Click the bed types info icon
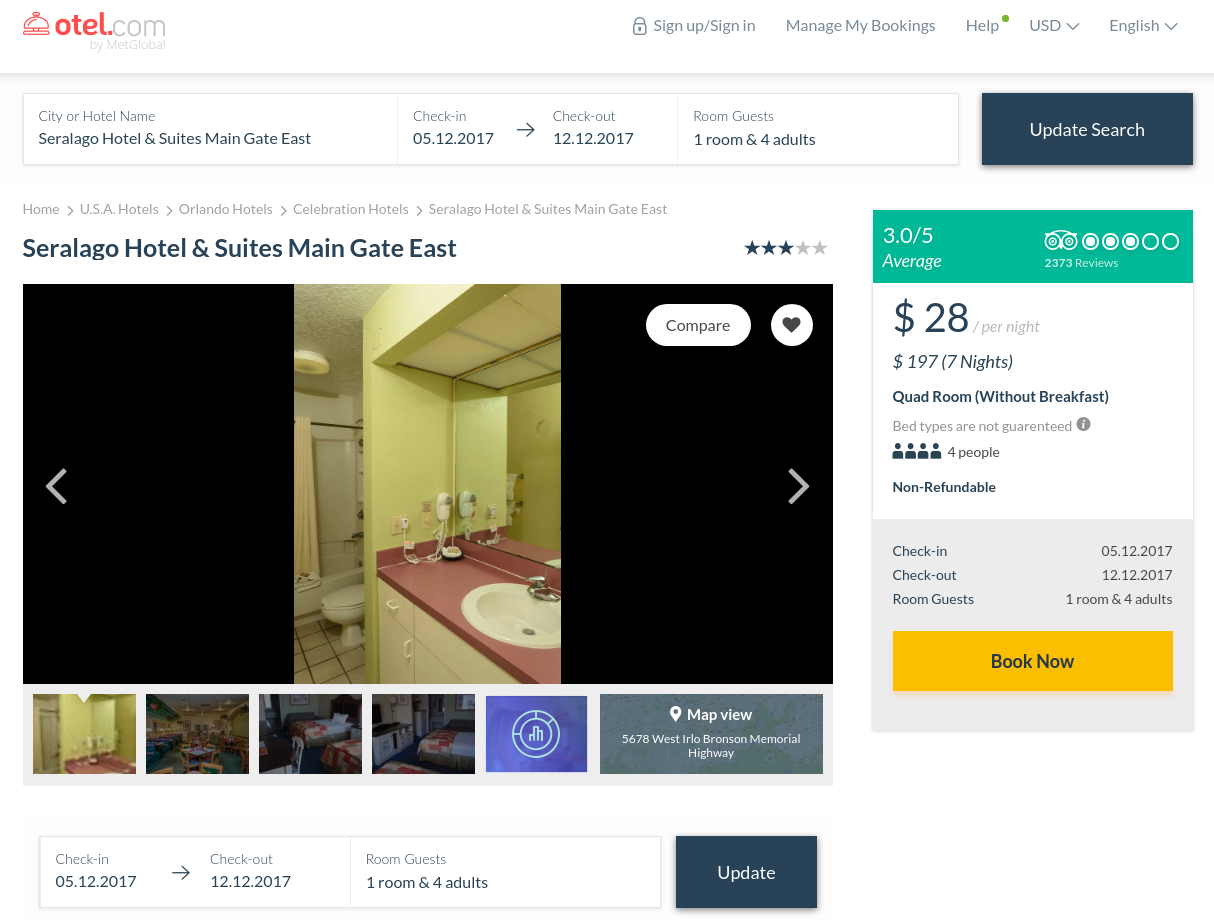 coord(1084,424)
